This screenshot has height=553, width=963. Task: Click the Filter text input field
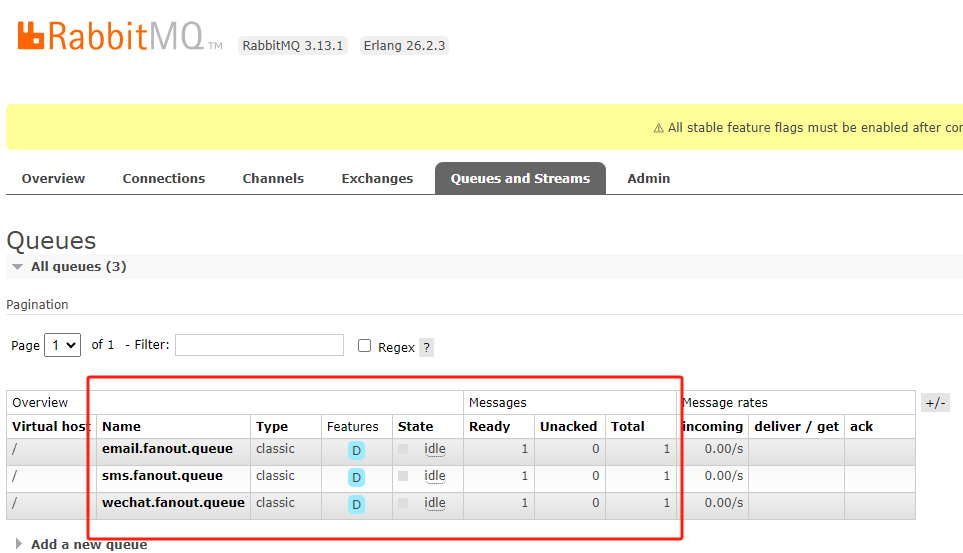pyautogui.click(x=259, y=345)
